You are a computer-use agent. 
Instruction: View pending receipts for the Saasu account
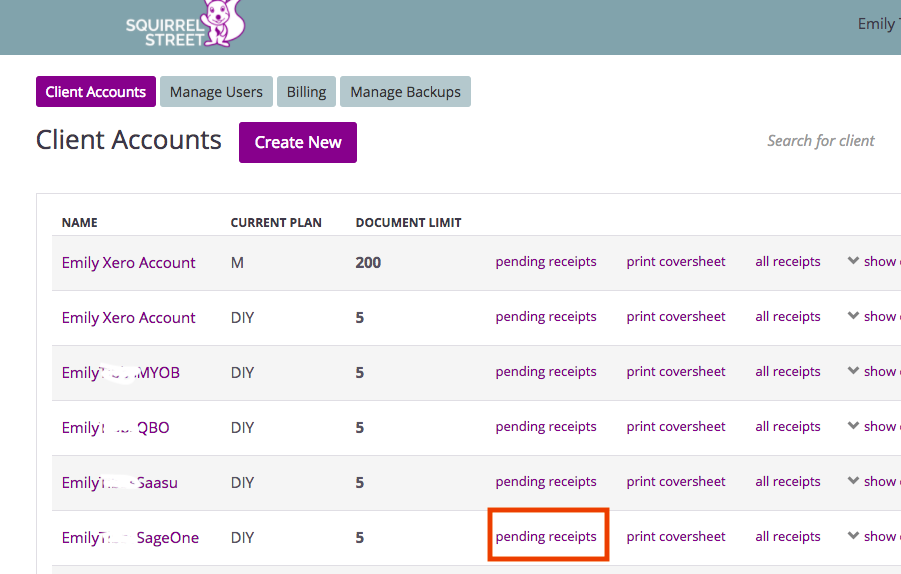pos(546,481)
